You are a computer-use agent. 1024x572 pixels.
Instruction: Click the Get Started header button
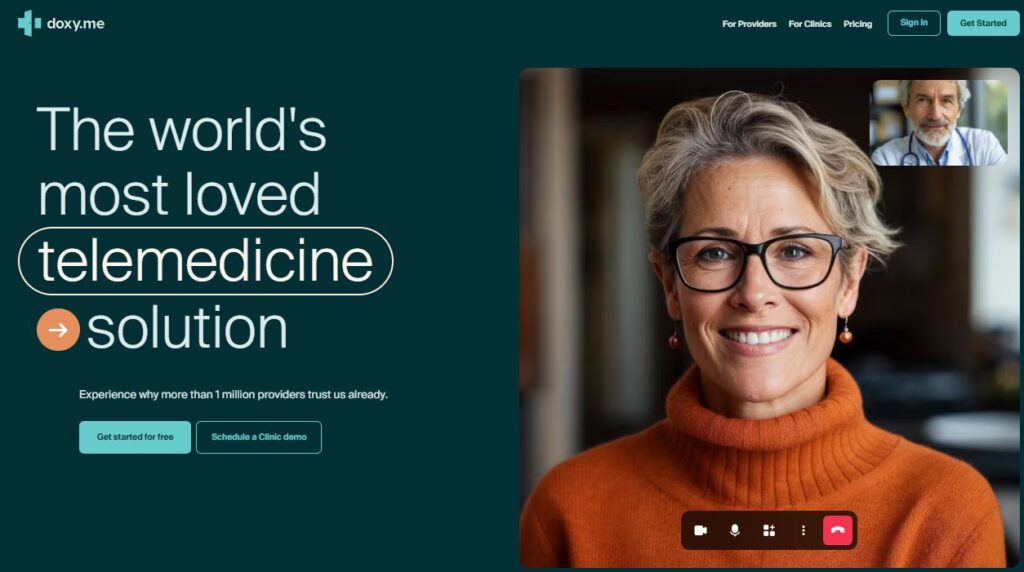[983, 23]
